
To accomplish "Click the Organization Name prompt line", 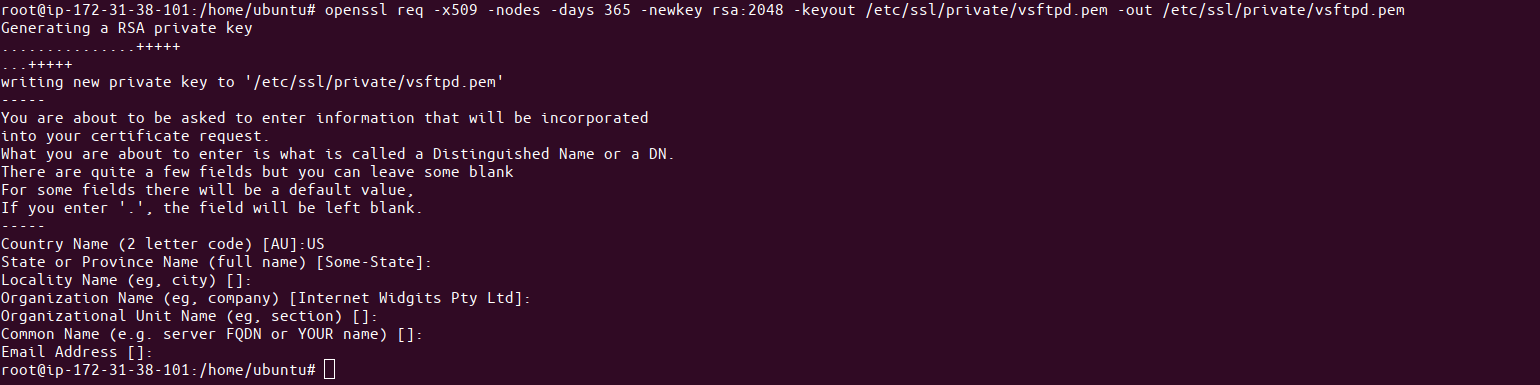I will pyautogui.click(x=265, y=298).
